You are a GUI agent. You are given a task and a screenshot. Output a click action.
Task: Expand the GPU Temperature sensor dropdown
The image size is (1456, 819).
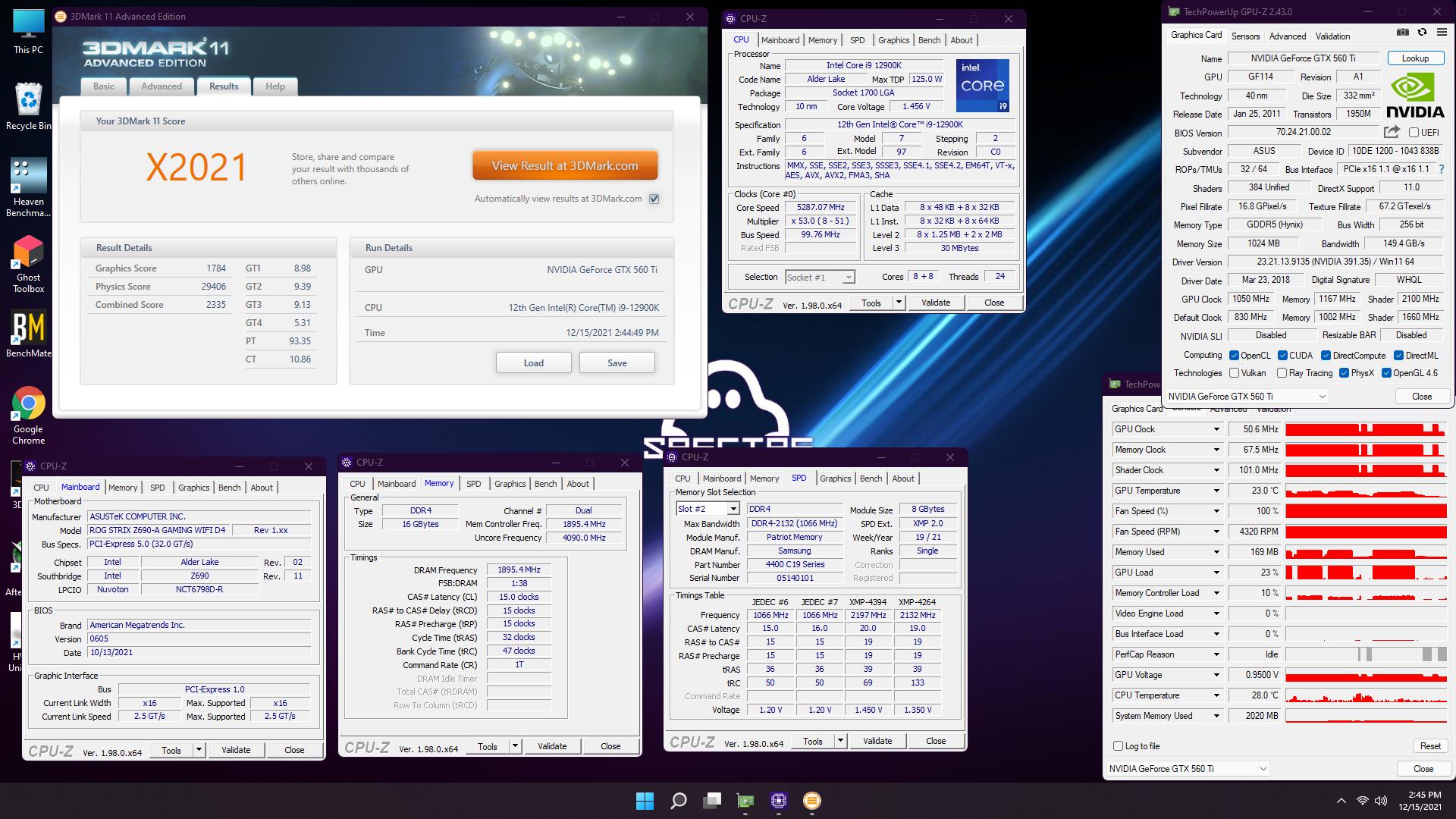[x=1216, y=491]
